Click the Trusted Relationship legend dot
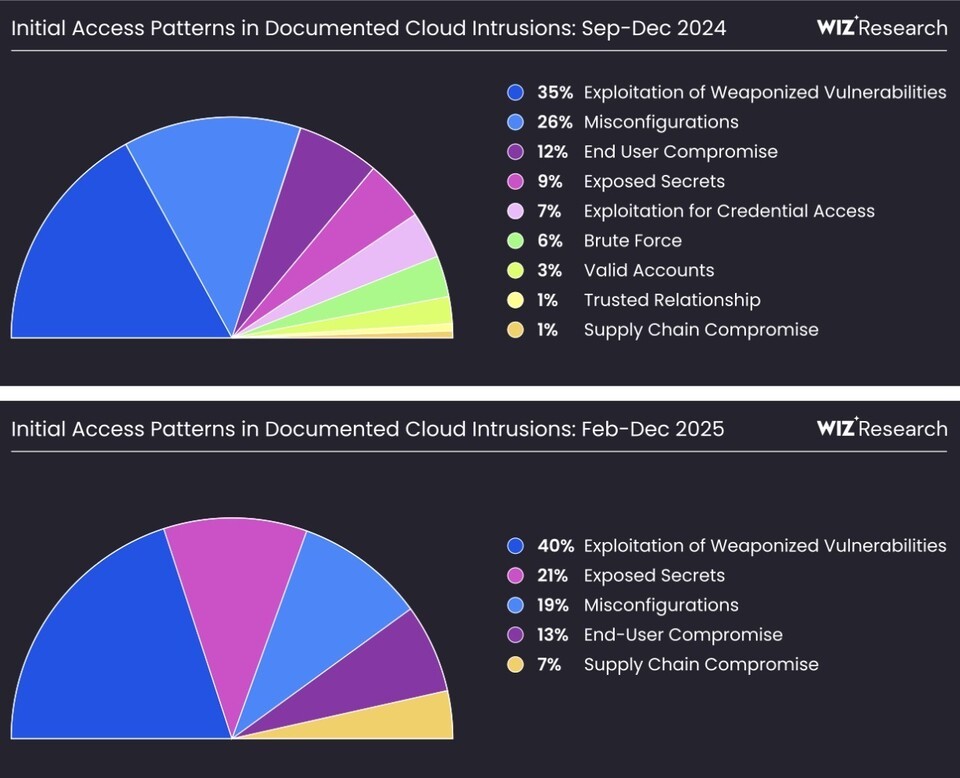 click(x=516, y=300)
